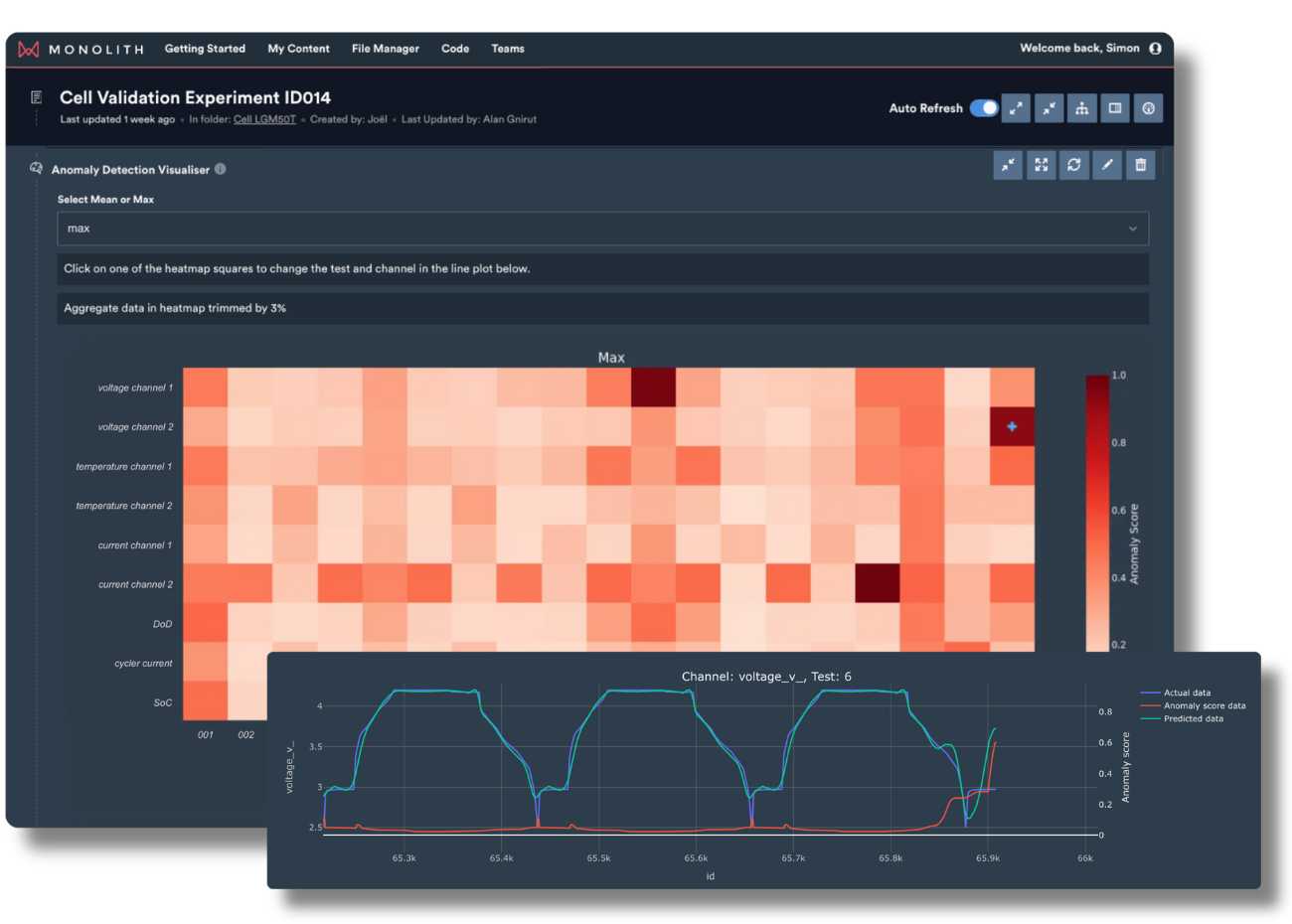Click the 'temperature channel 1' row label
The height and width of the screenshot is (924, 1292).
(124, 466)
